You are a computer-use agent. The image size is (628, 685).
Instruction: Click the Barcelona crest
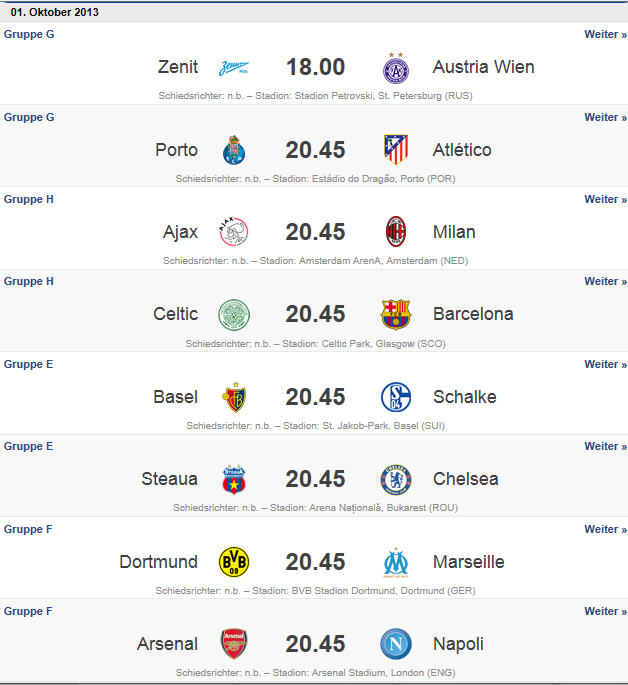[396, 314]
